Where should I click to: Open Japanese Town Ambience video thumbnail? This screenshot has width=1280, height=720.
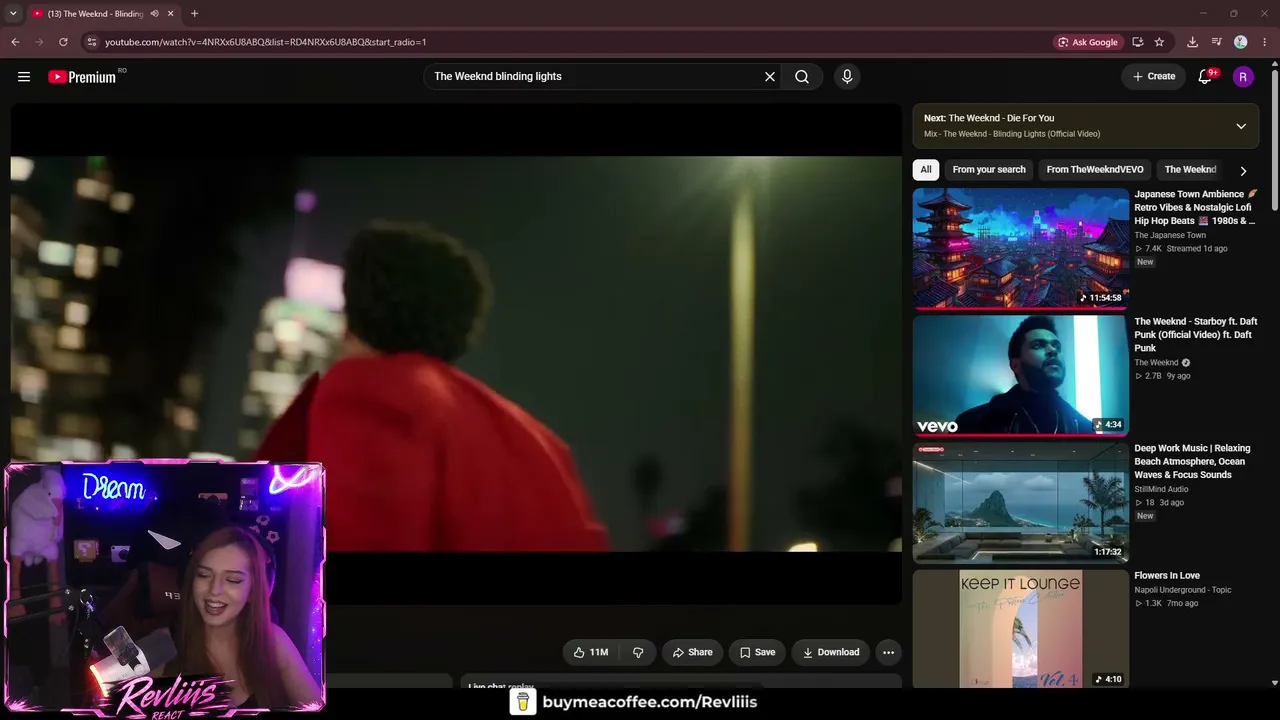pos(1021,248)
